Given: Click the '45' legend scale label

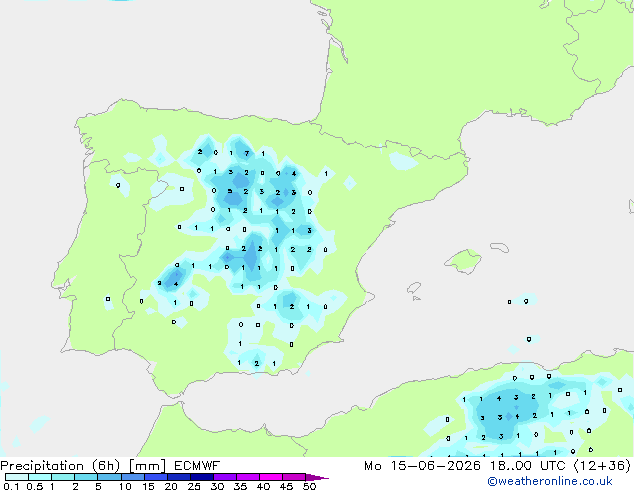Looking at the screenshot, I should click(x=287, y=486).
